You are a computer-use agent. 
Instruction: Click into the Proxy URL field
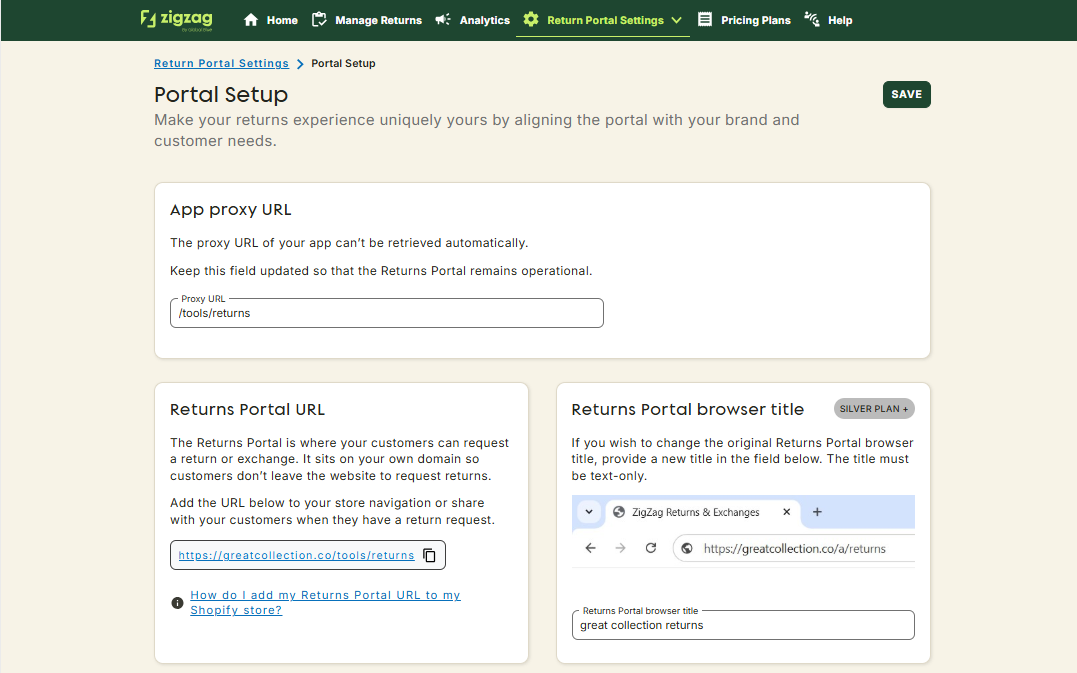(386, 313)
